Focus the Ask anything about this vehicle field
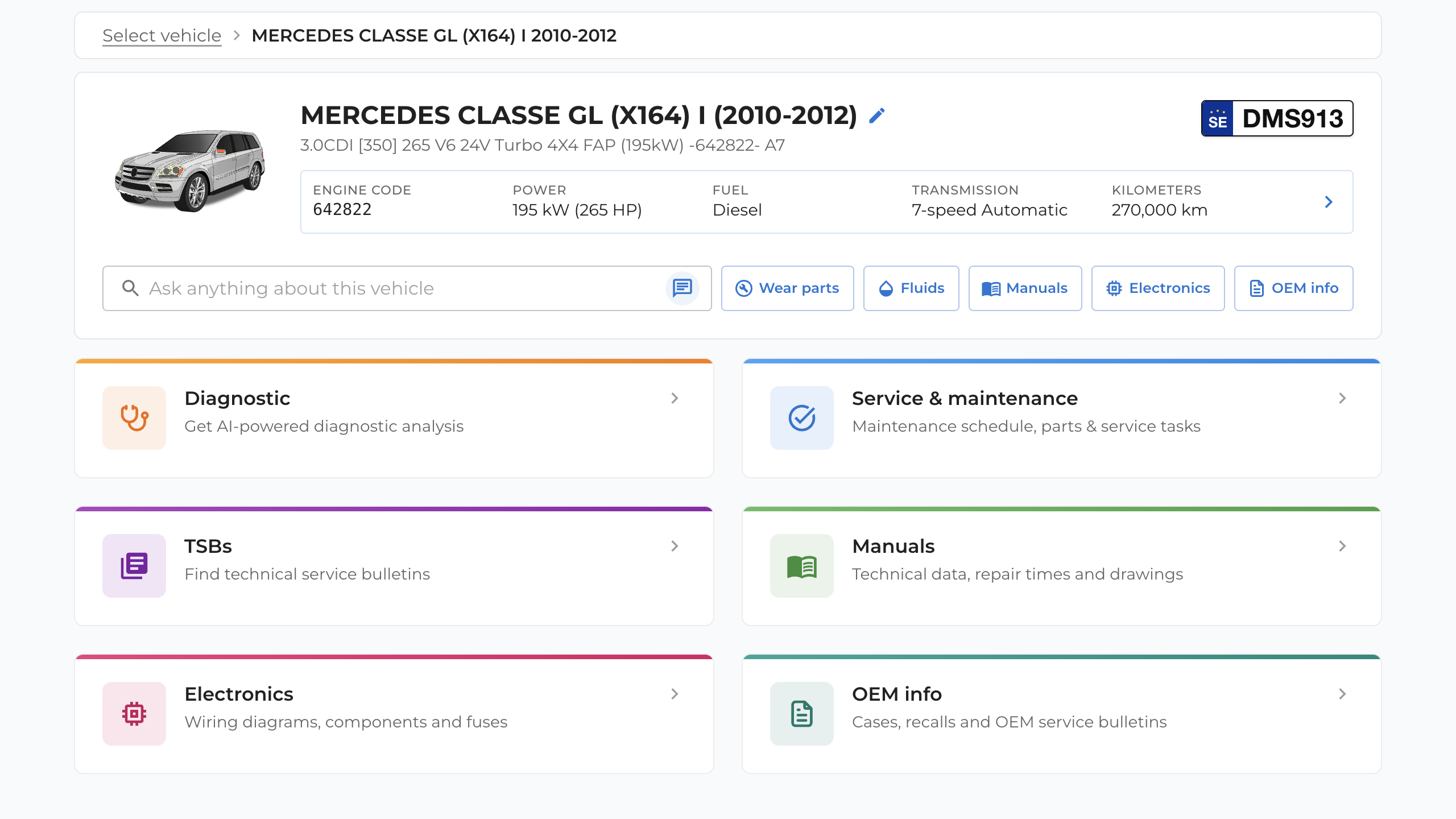 point(407,288)
